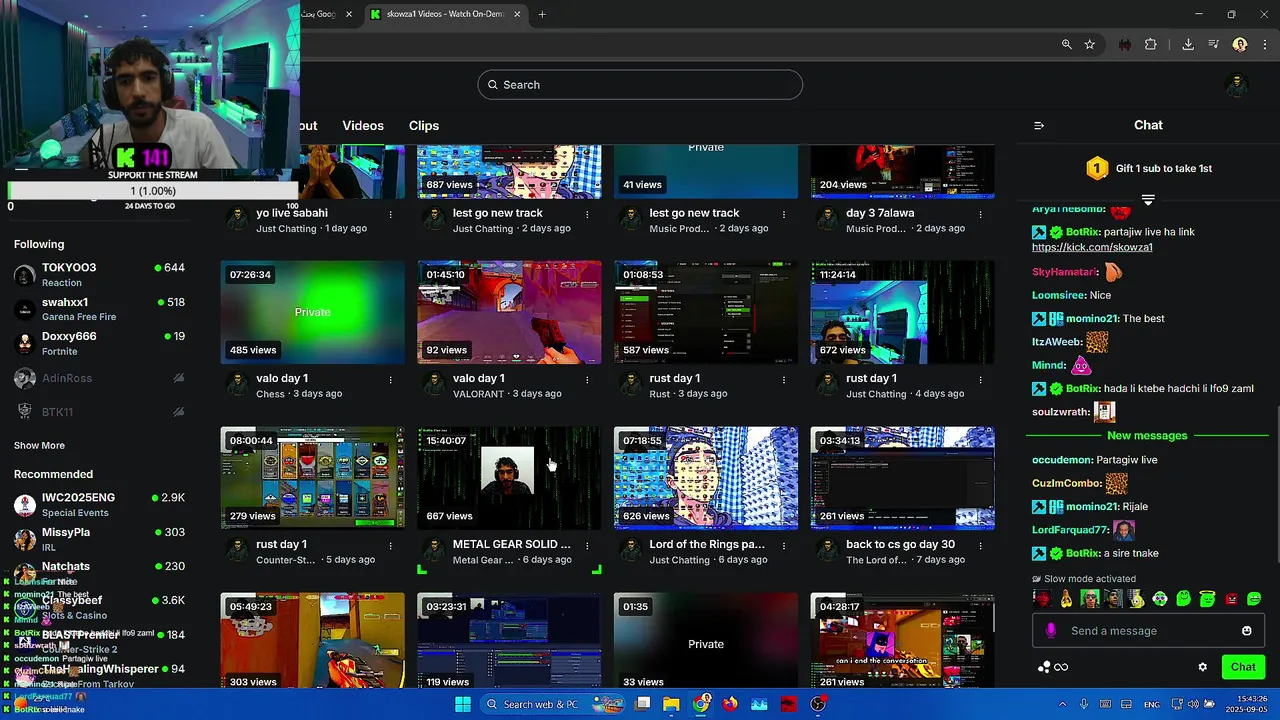Open options for 'yo live sabahi' video
Screen dimensions: 1280x720
[x=390, y=214]
